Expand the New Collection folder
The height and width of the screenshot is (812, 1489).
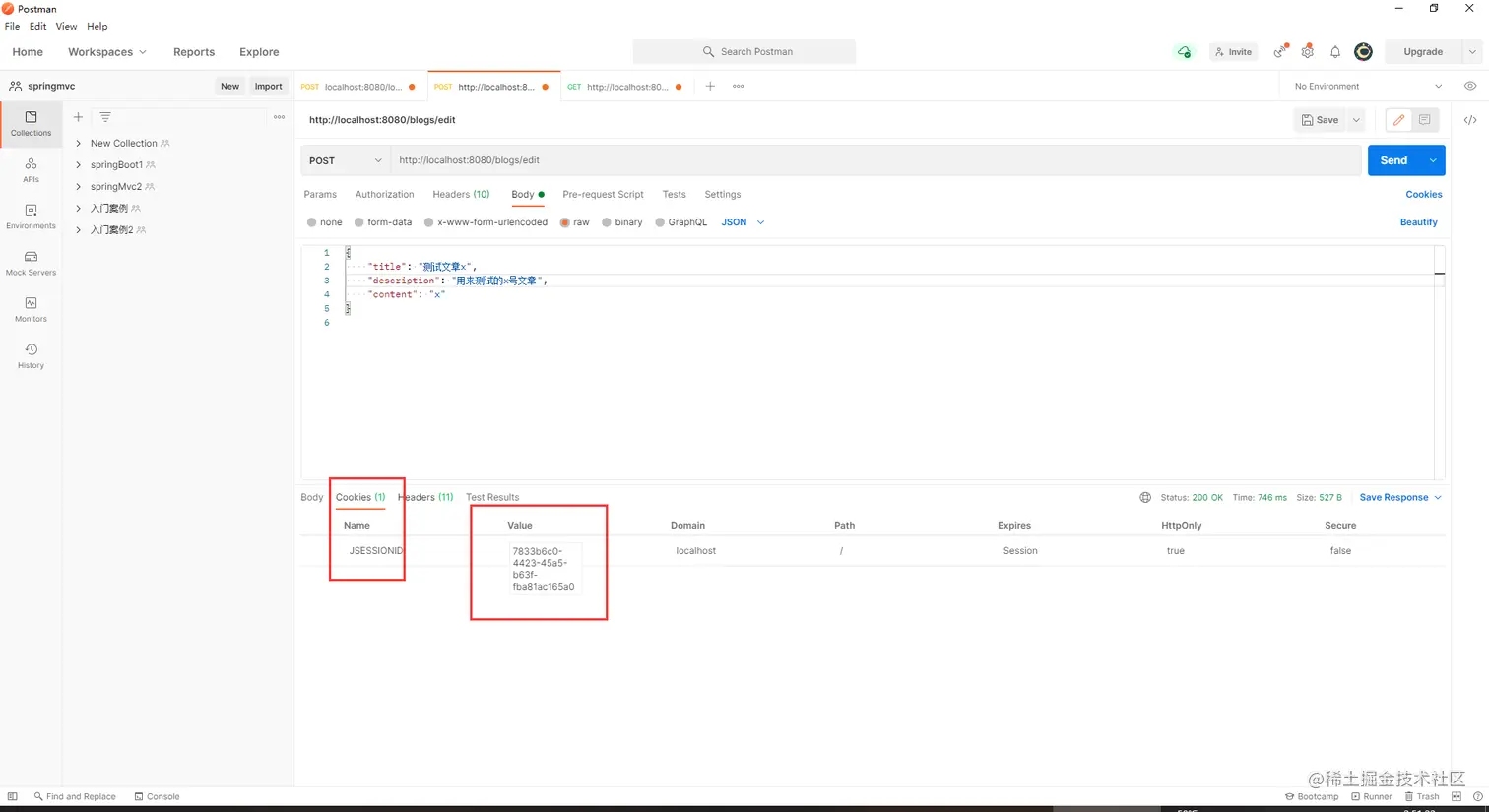[78, 143]
